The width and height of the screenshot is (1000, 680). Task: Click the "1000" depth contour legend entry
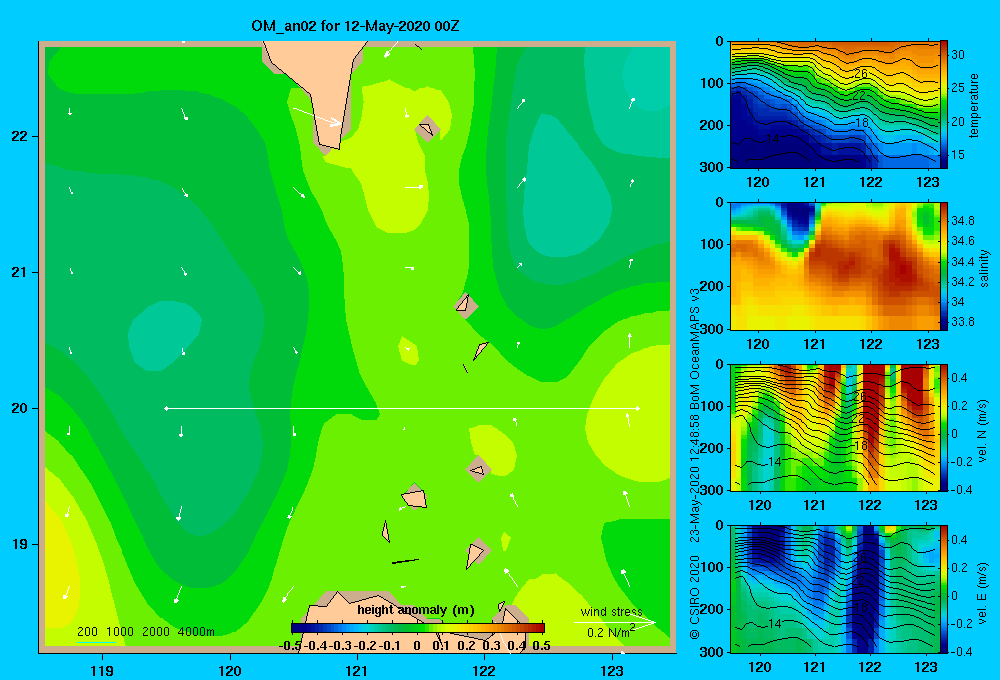pyautogui.click(x=120, y=632)
